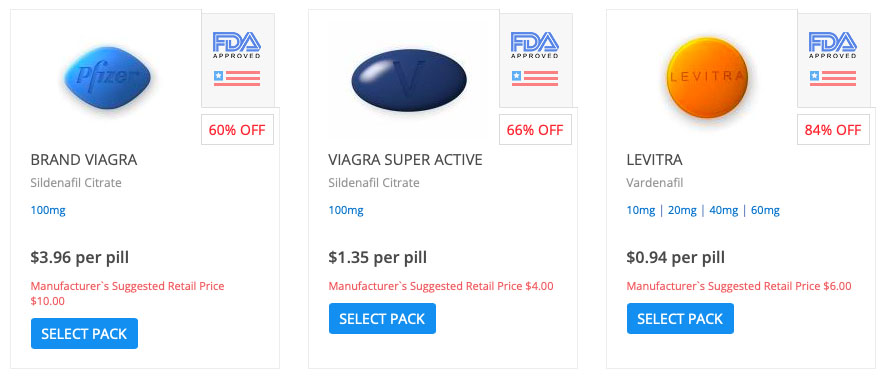Click FDA Approved icon on Levitra card

(x=832, y=45)
